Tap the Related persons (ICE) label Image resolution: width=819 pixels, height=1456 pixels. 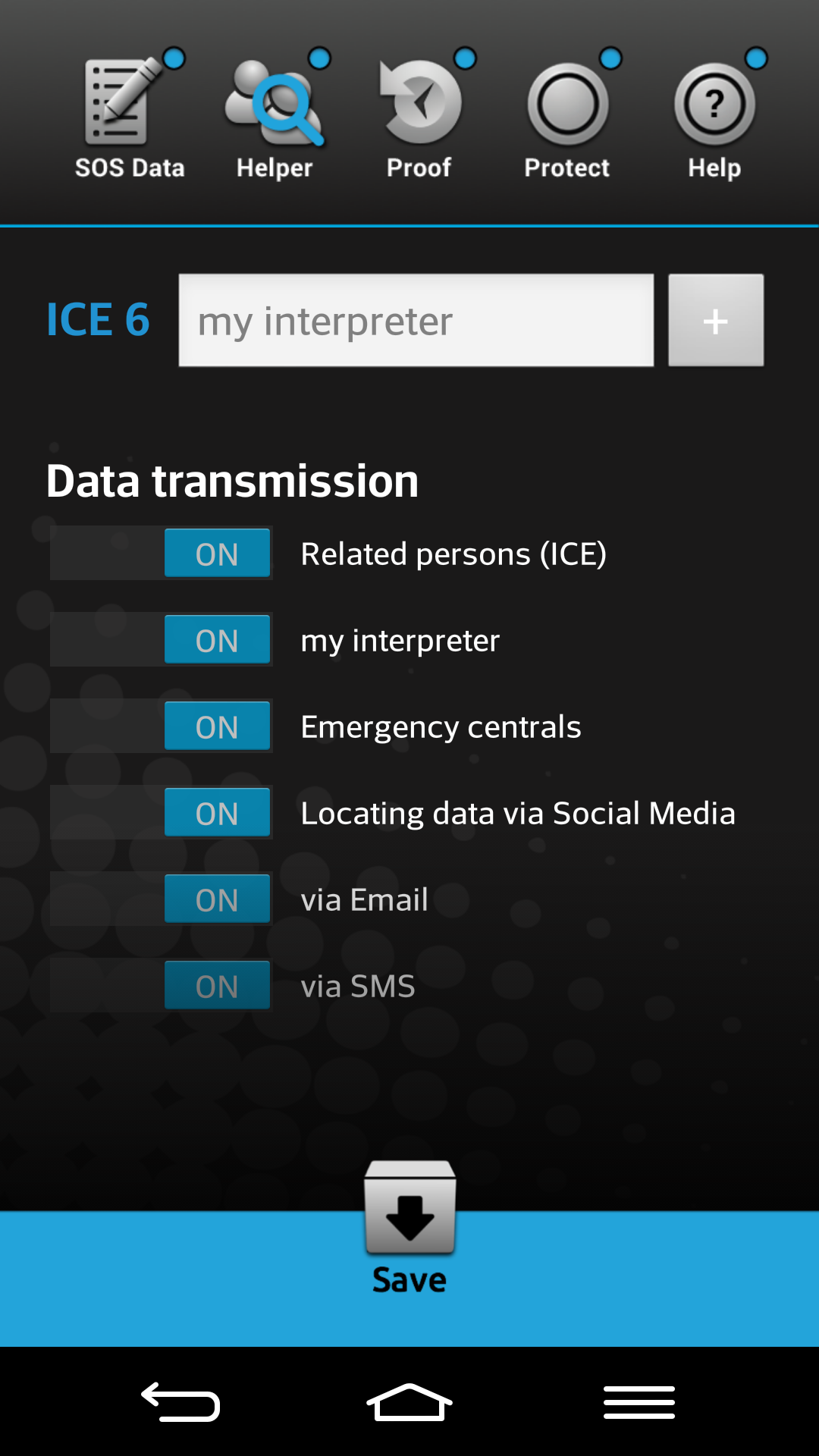pyautogui.click(x=453, y=554)
